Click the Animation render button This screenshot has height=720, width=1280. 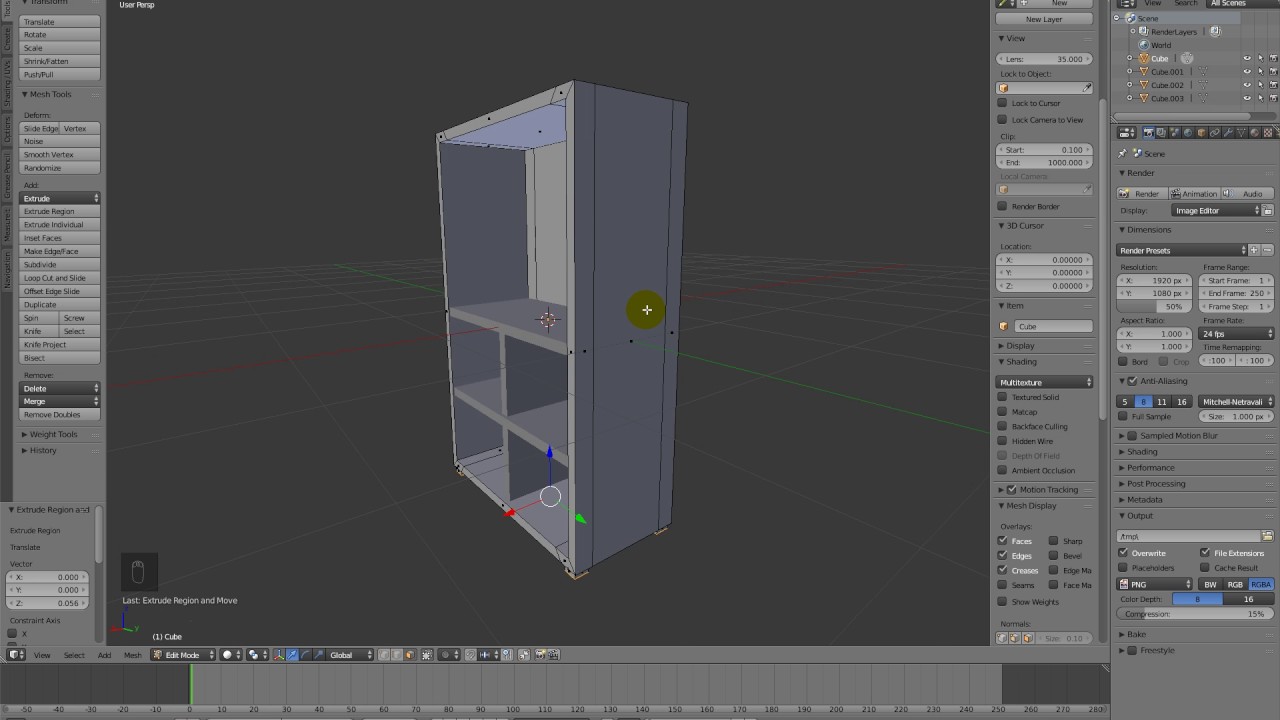point(1195,193)
